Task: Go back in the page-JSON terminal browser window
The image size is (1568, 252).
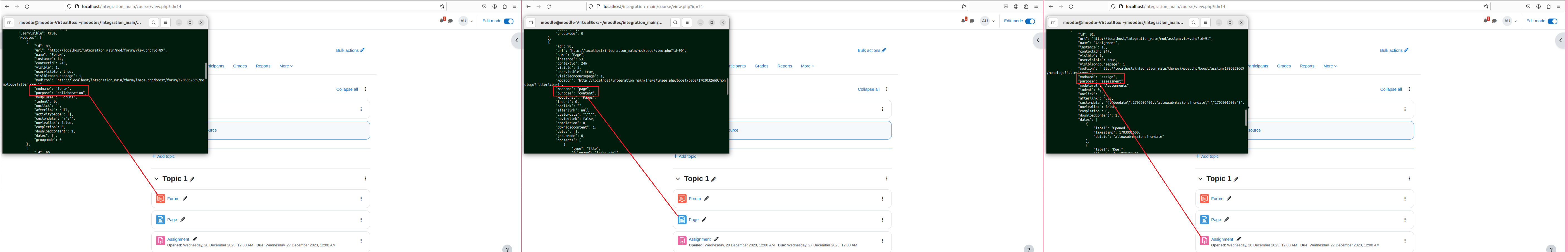Action: click(528, 7)
